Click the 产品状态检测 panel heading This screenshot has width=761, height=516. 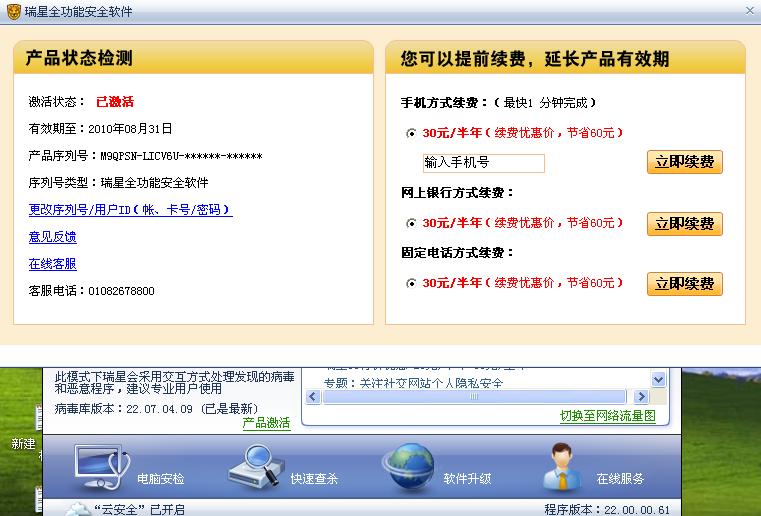point(79,58)
